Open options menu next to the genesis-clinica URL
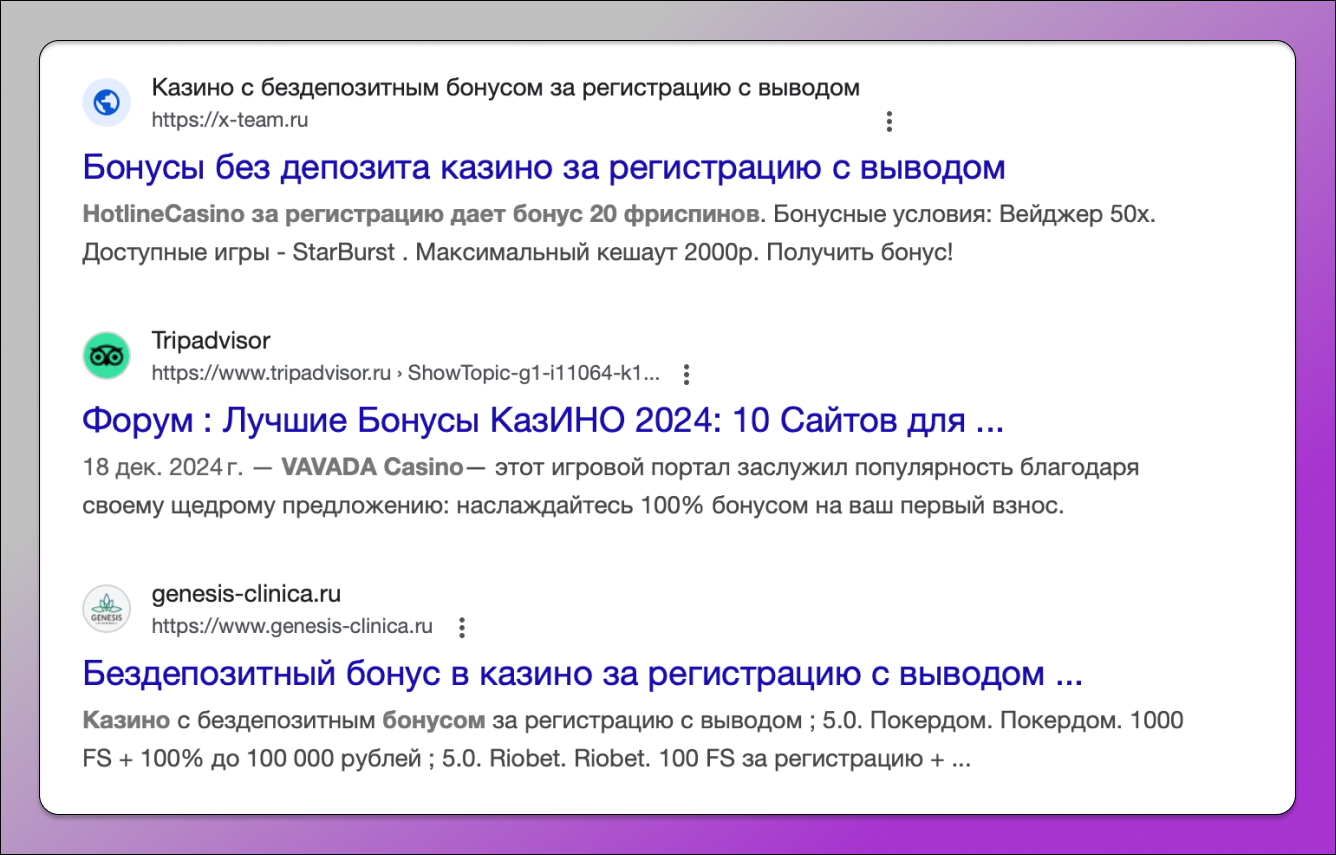 461,626
